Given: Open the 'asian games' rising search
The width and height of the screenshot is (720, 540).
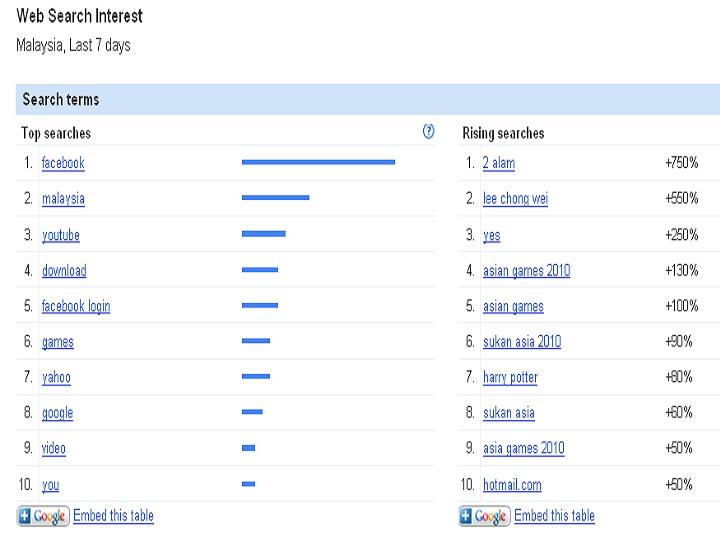Looking at the screenshot, I should pos(513,306).
